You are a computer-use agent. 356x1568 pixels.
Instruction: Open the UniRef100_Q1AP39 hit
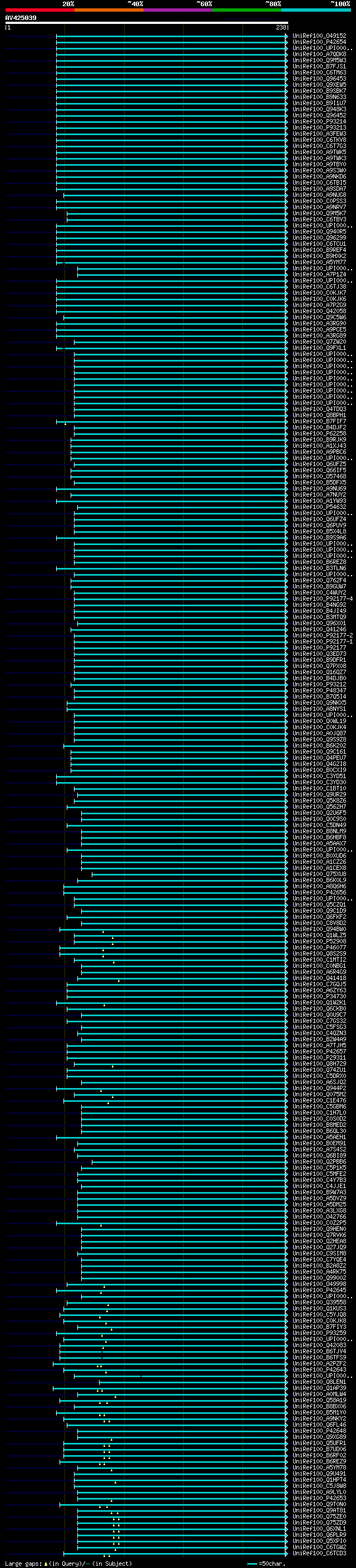(319, 1388)
